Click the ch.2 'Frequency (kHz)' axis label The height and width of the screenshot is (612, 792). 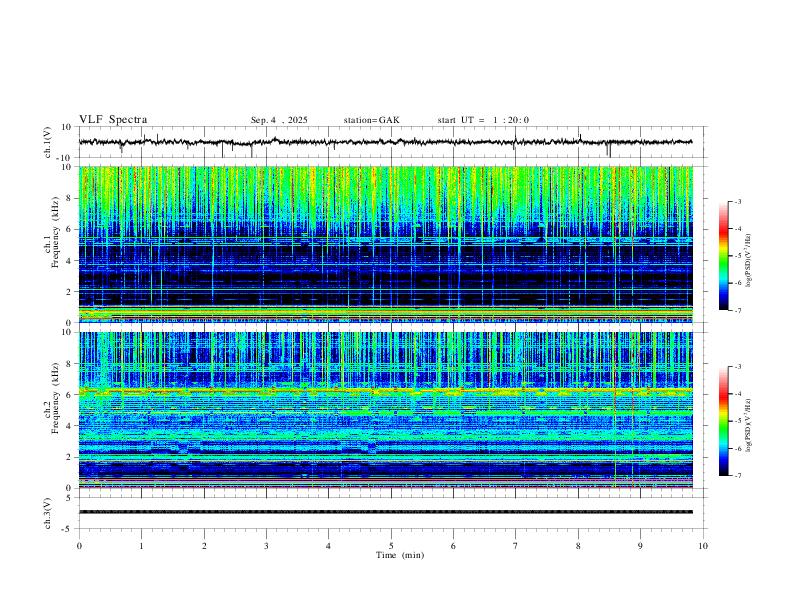(x=55, y=398)
